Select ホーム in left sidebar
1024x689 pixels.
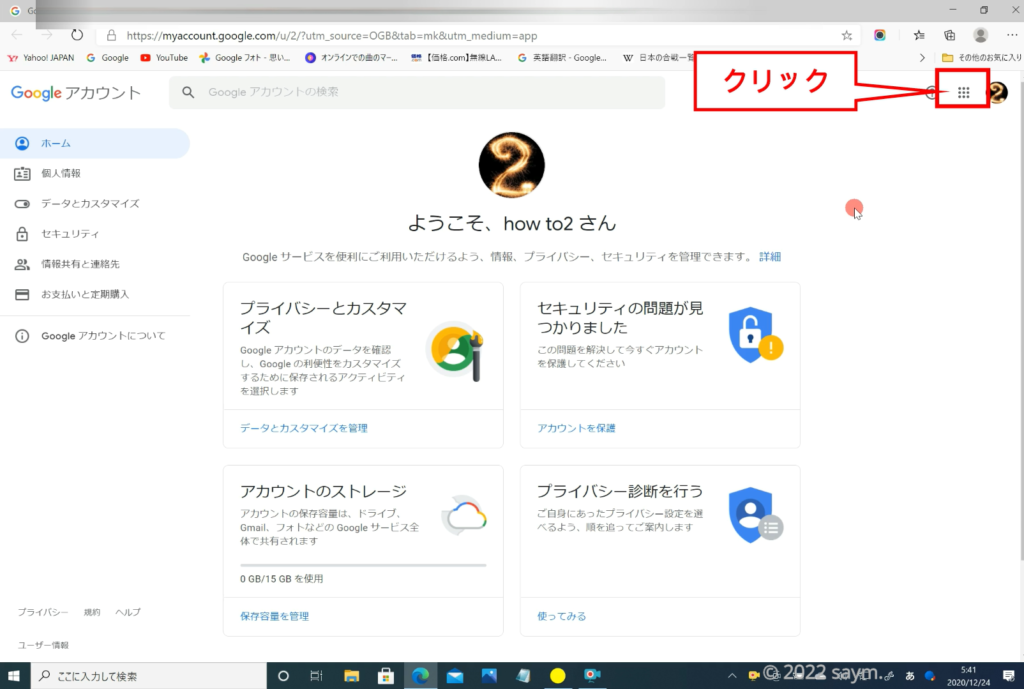[x=56, y=143]
